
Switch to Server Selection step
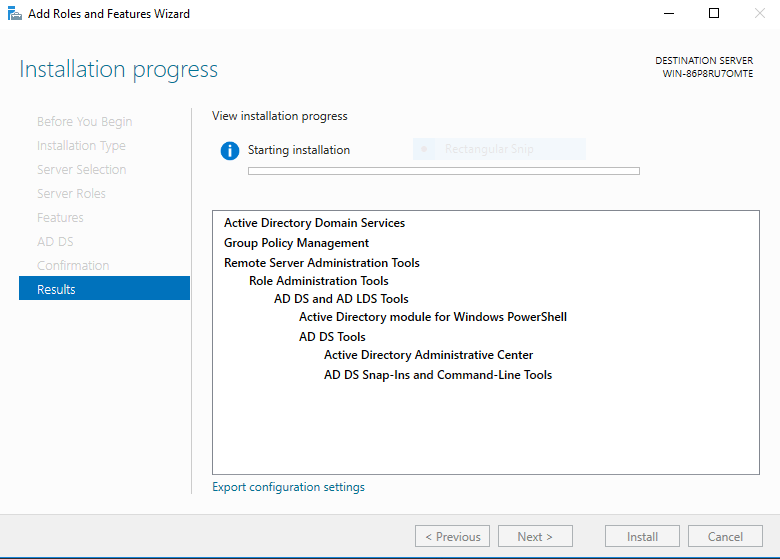pos(81,169)
